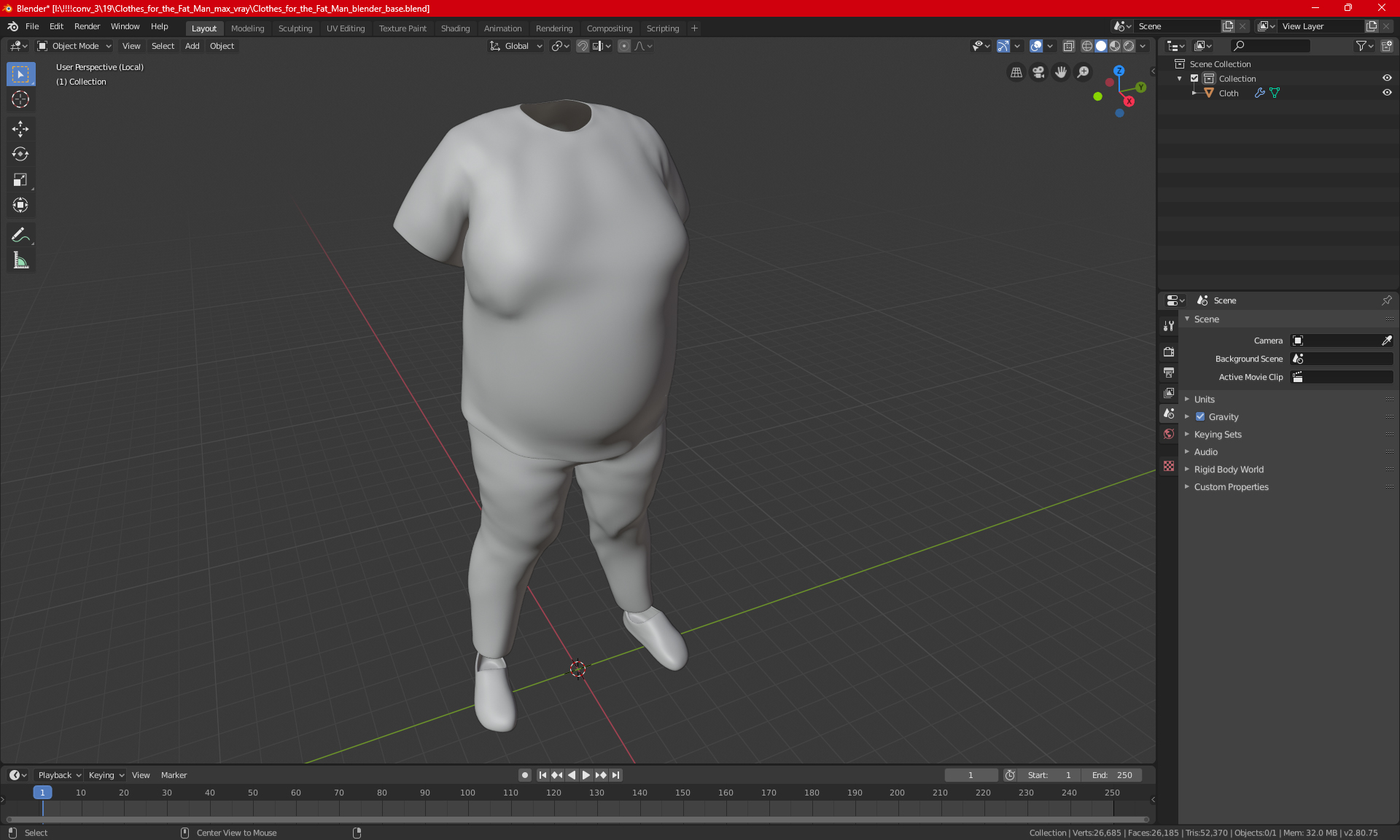
Task: Uncheck the Collection exclude checkbox
Action: tap(1194, 78)
